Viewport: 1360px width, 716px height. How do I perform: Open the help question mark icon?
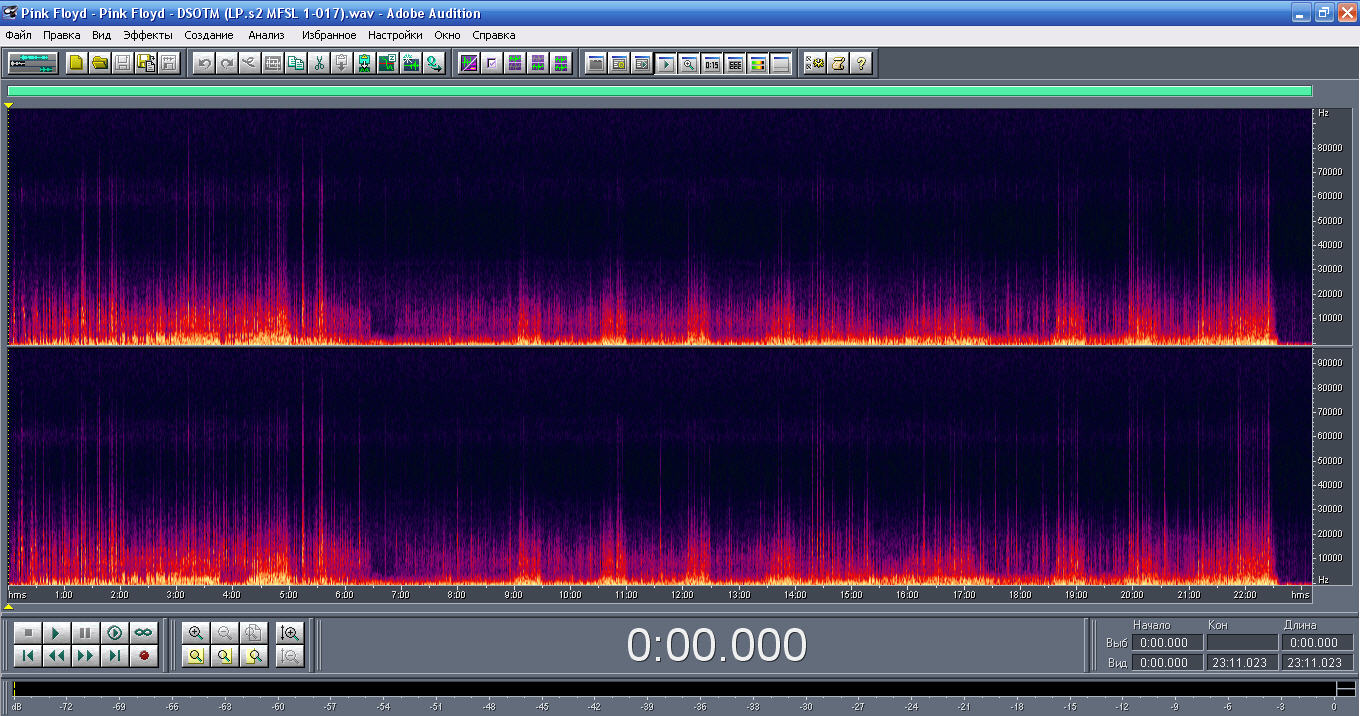click(861, 63)
